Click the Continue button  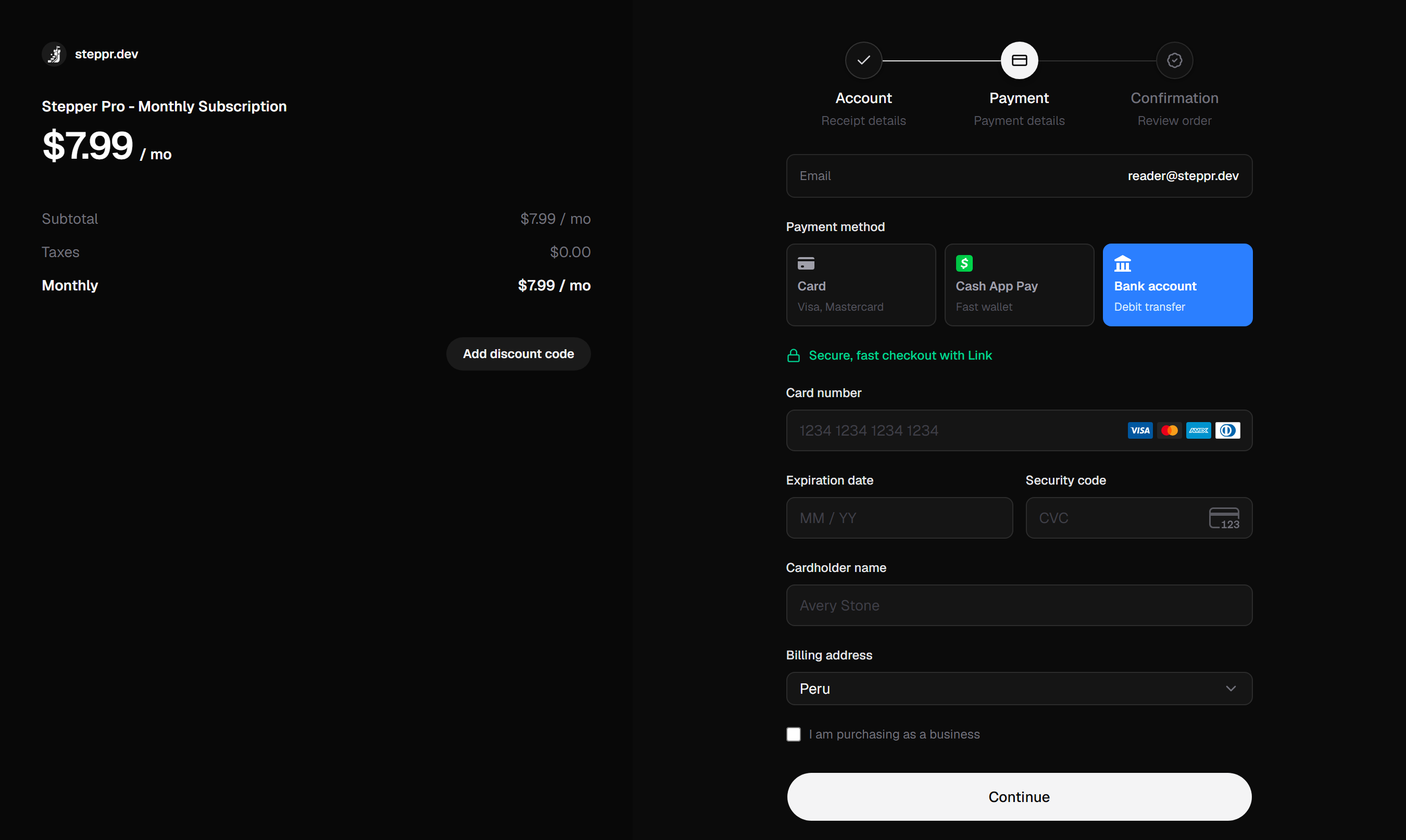point(1019,797)
